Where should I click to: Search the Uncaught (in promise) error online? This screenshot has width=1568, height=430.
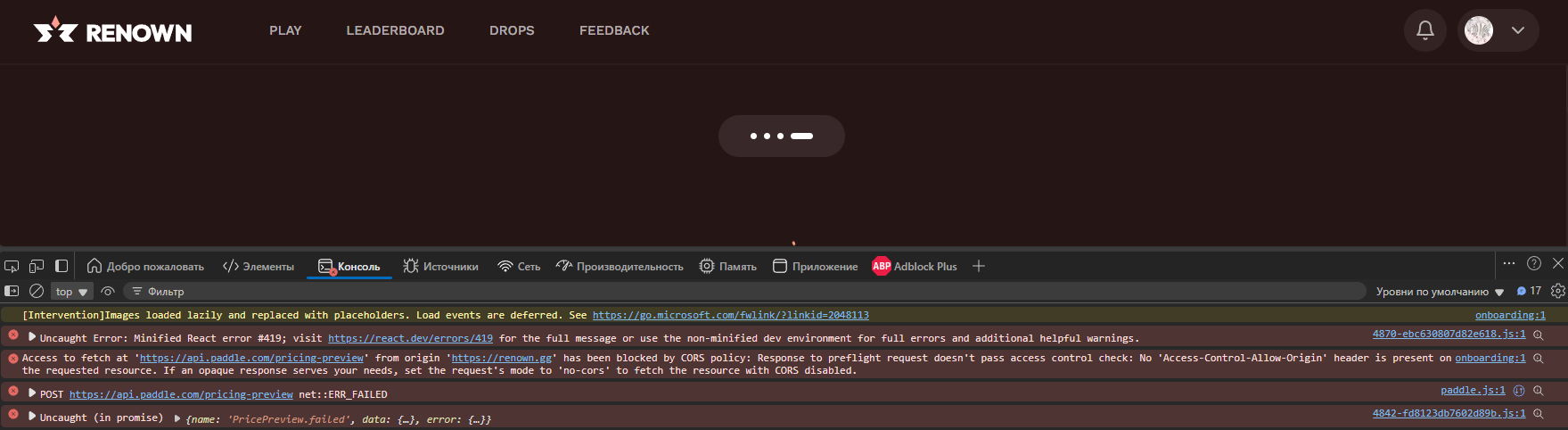[1538, 413]
